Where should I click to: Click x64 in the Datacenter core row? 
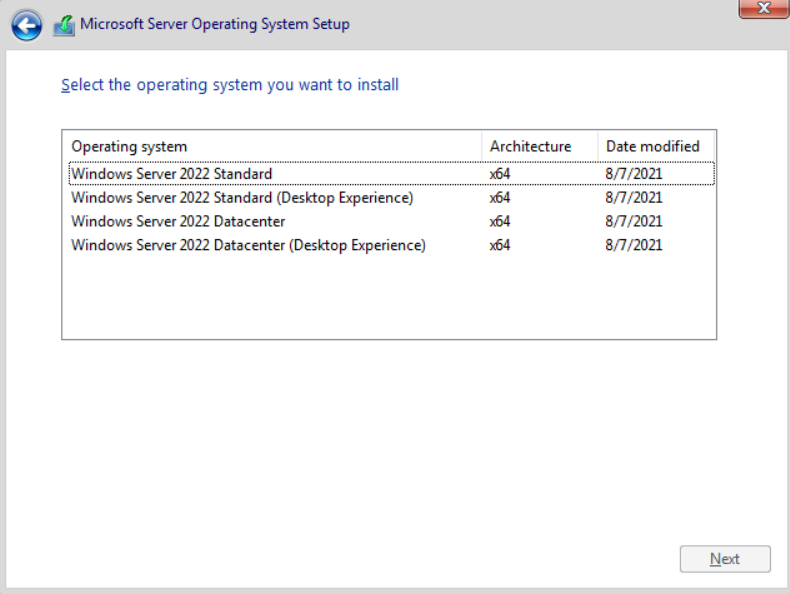click(500, 221)
